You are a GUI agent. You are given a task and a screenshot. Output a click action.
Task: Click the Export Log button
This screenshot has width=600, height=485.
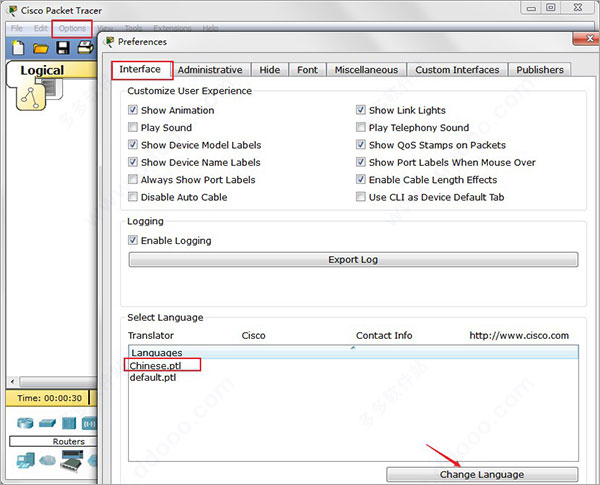353,260
